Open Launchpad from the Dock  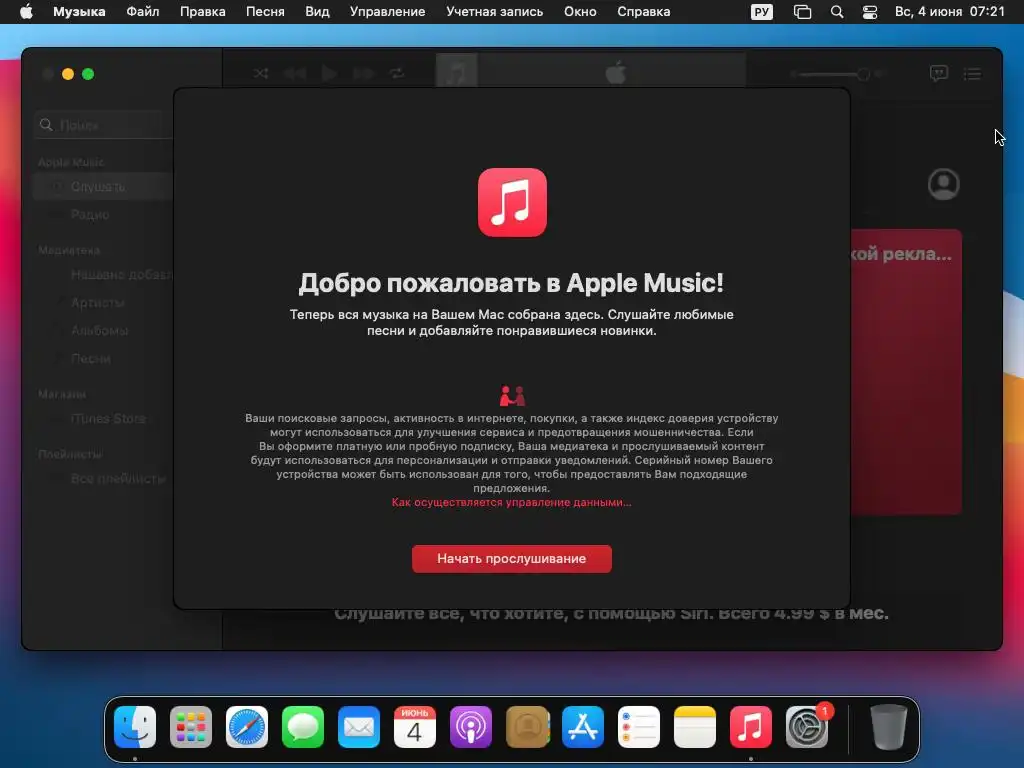pos(191,727)
